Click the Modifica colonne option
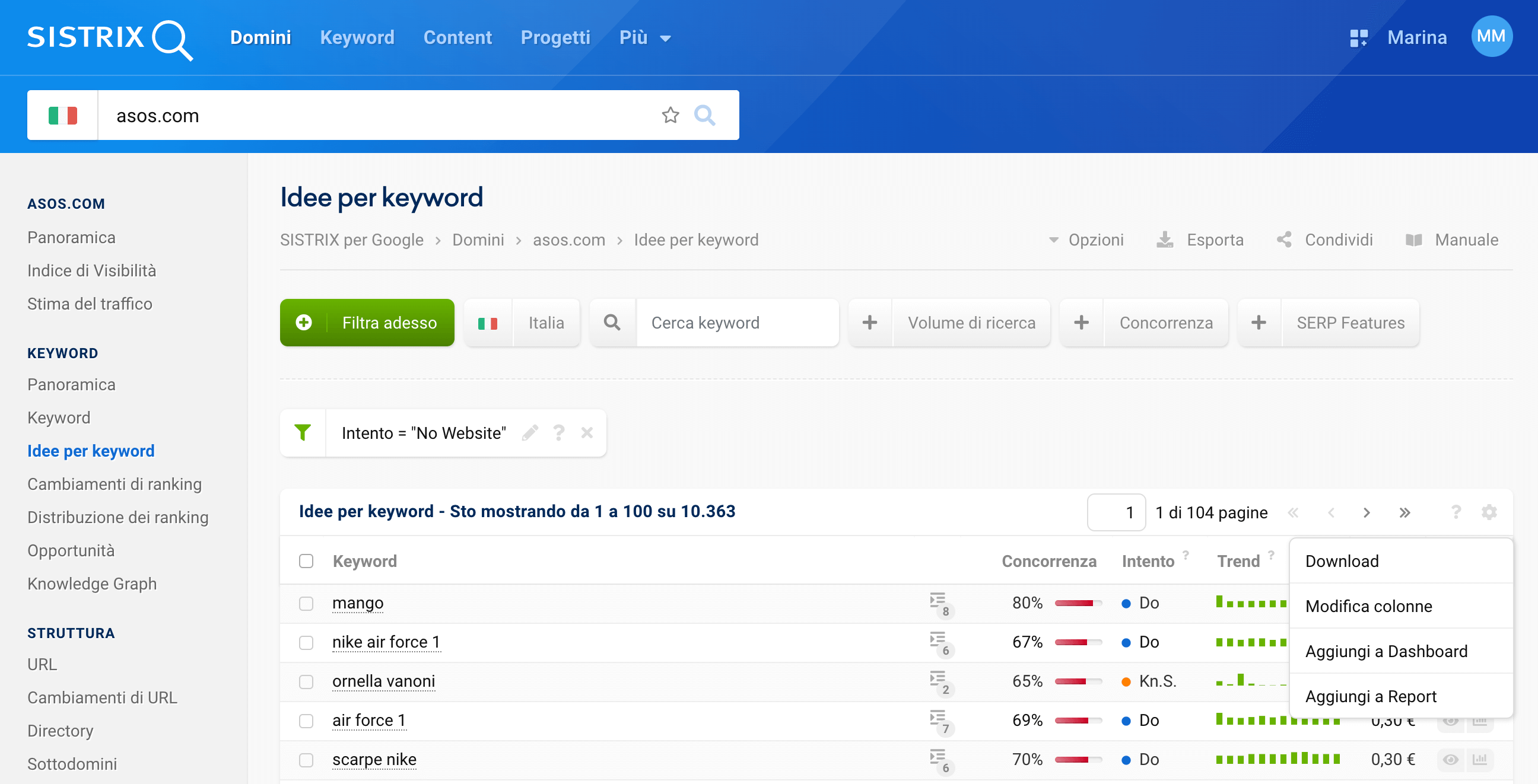 (x=1369, y=606)
